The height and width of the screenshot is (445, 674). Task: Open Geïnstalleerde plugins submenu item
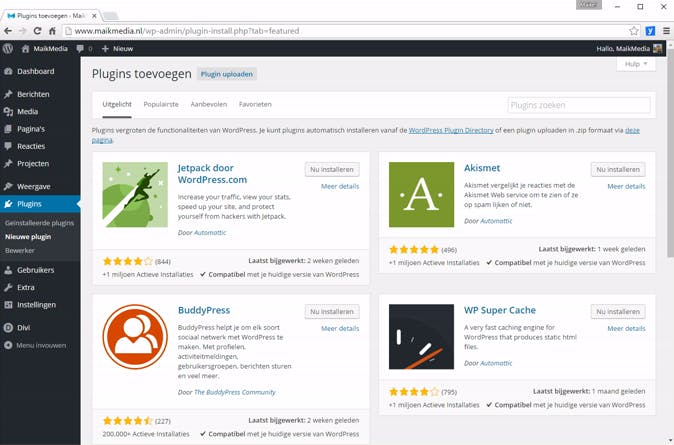tap(40, 223)
